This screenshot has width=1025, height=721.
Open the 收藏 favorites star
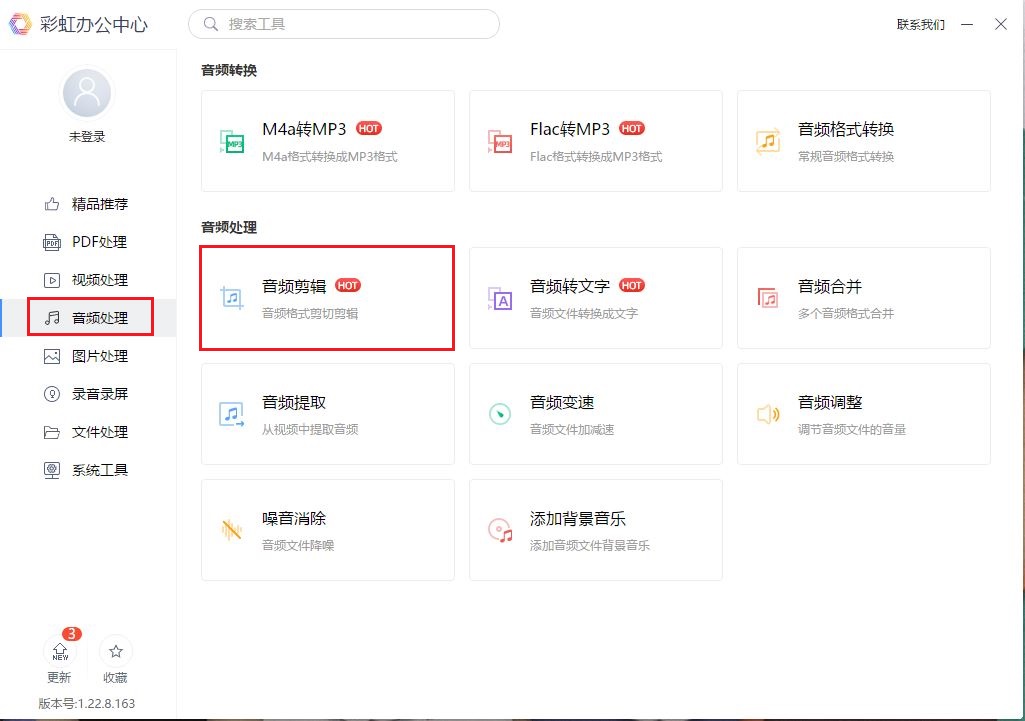coord(115,658)
